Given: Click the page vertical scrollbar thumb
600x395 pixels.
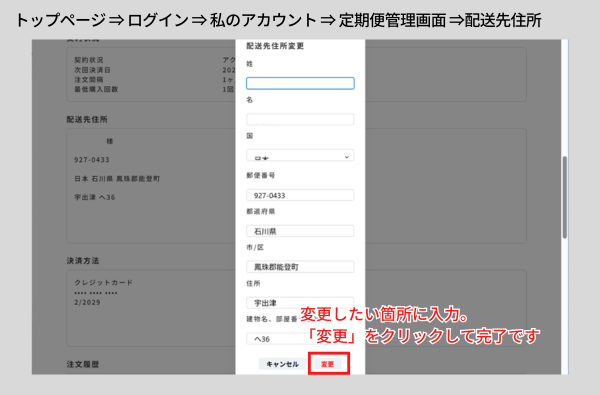Looking at the screenshot, I should pos(565,198).
